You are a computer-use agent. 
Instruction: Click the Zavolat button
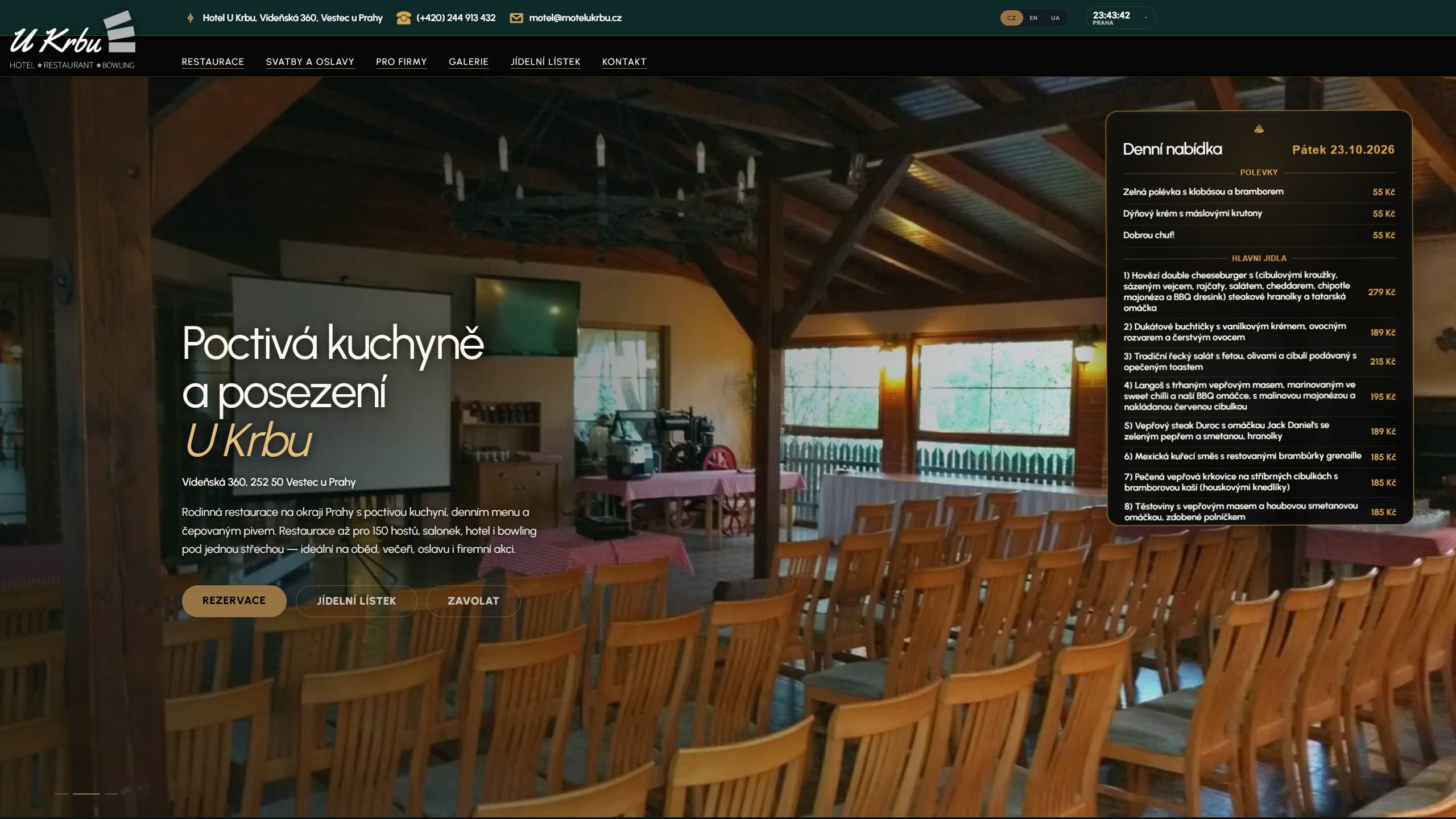[473, 601]
